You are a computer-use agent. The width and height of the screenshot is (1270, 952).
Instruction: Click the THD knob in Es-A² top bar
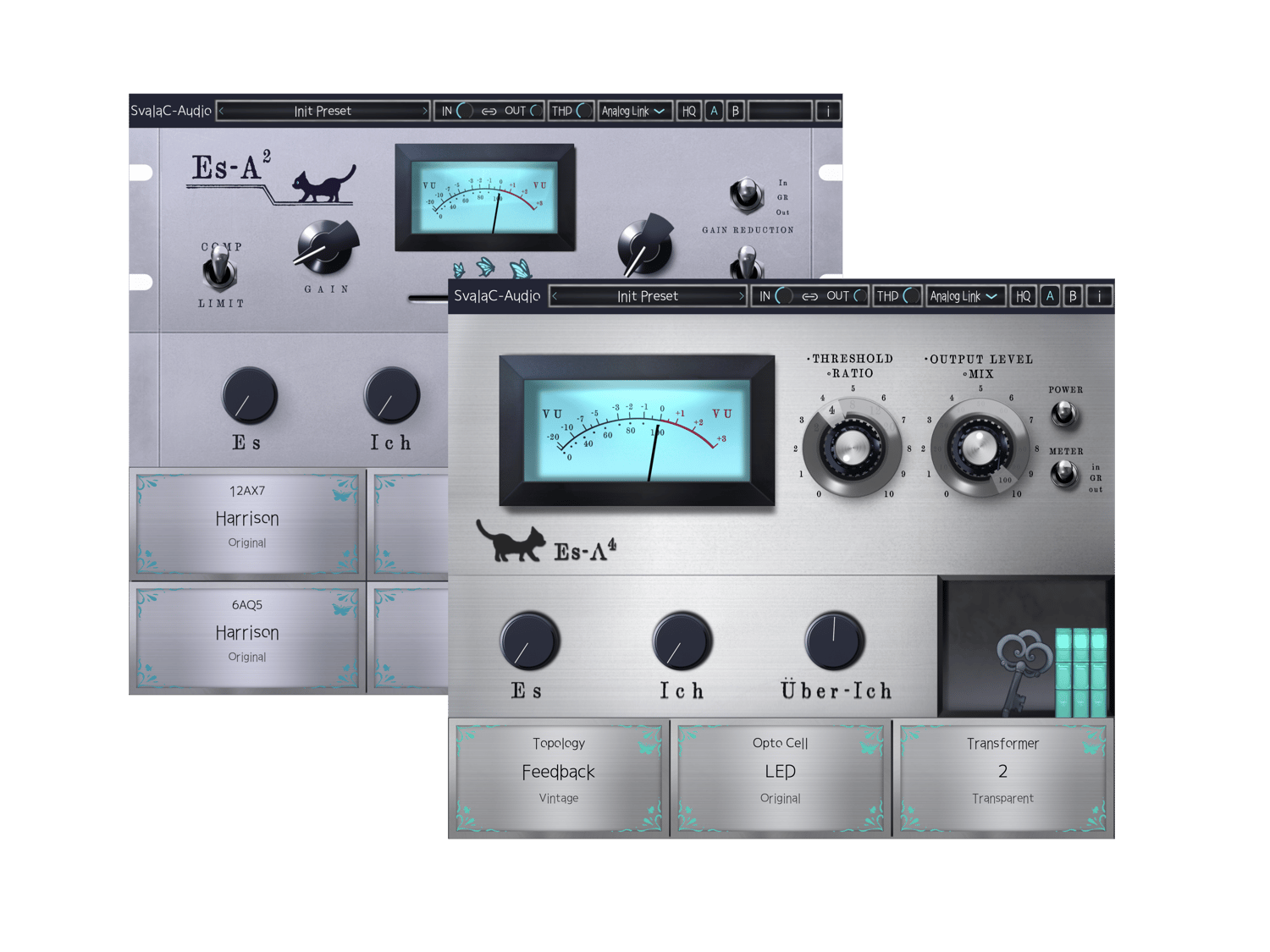(583, 111)
